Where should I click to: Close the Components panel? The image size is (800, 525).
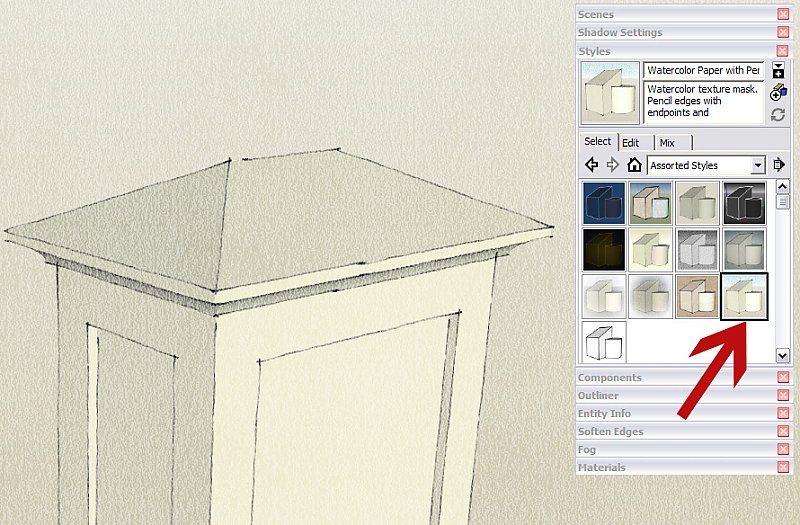click(783, 378)
